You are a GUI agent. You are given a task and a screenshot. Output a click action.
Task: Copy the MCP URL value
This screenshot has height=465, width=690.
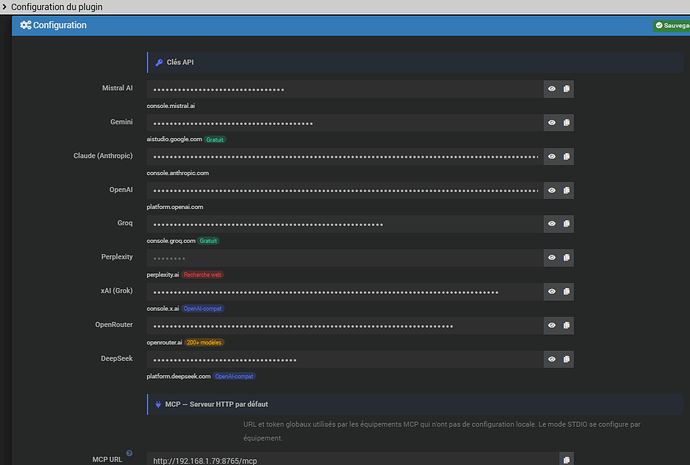[x=566, y=459]
